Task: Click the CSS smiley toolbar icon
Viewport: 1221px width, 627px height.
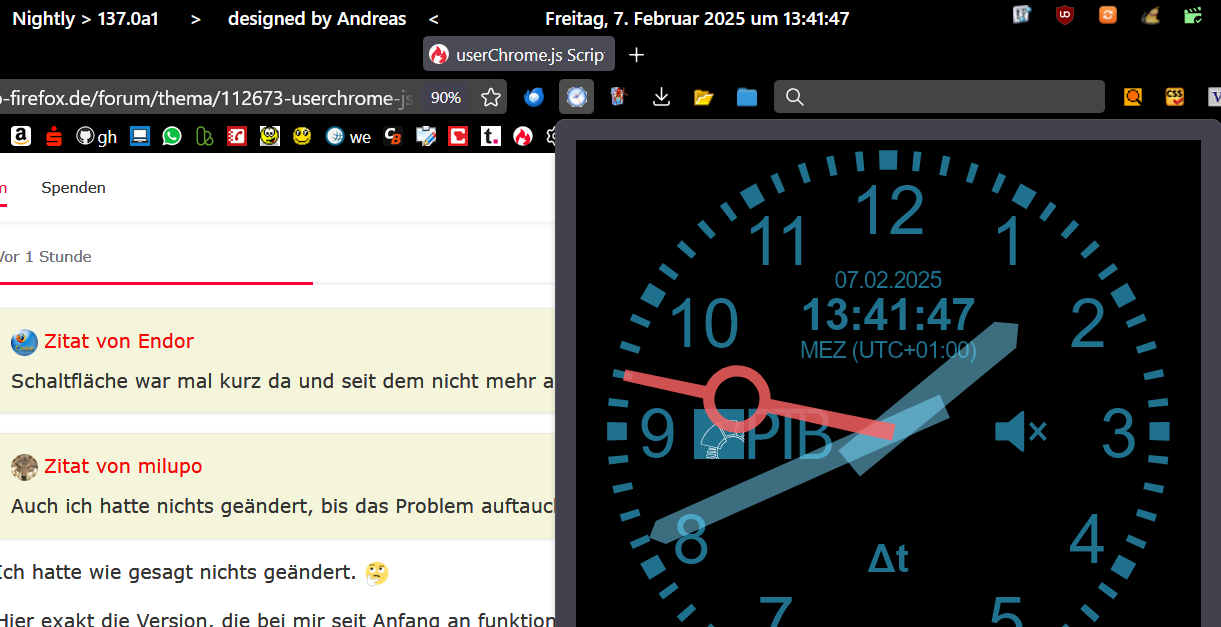Action: (x=1175, y=97)
